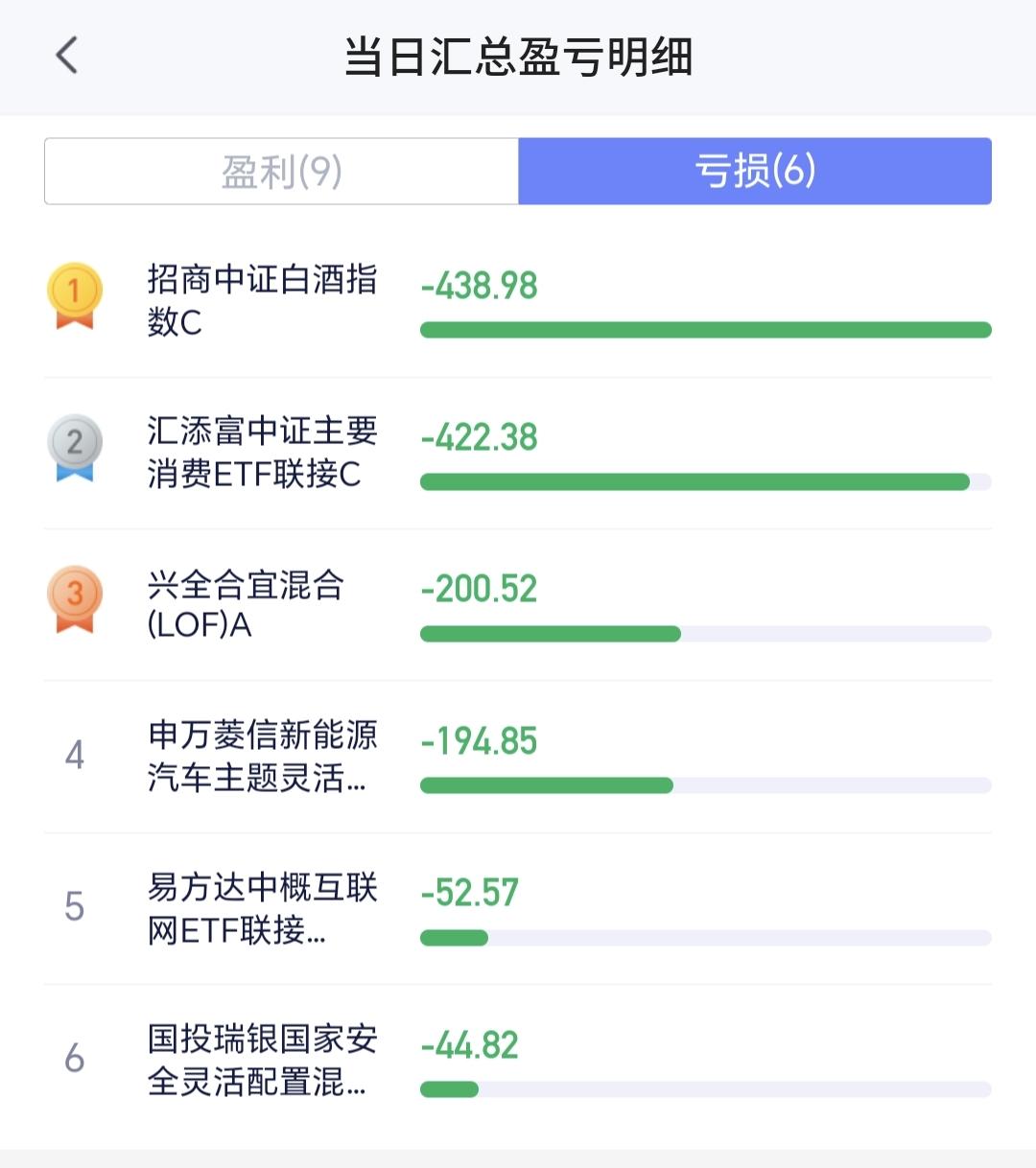The width and height of the screenshot is (1036, 1168).
Task: Switch to the 盈利(9) tab
Action: click(281, 172)
